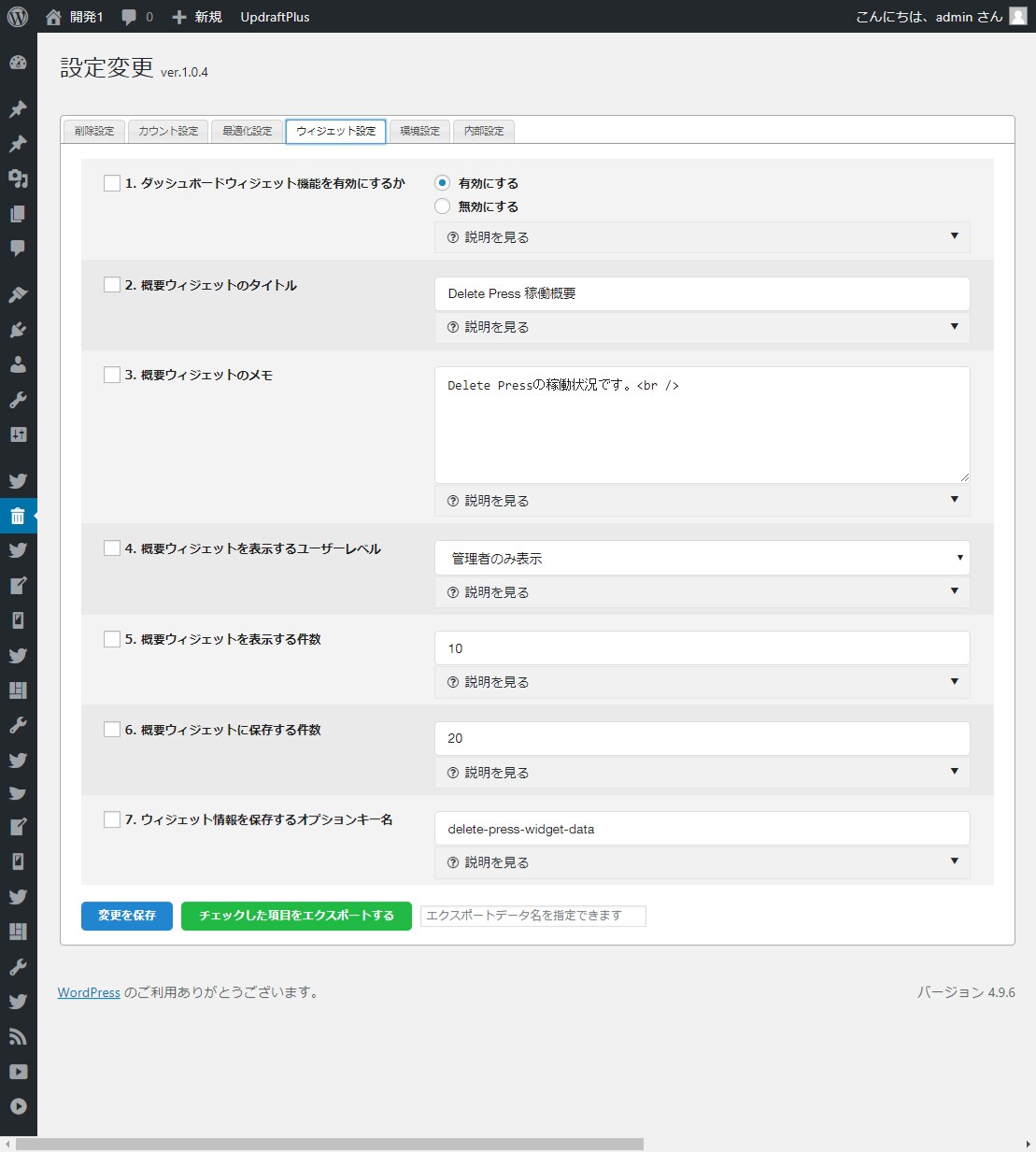Image resolution: width=1036 pixels, height=1152 pixels.
Task: Click the export data name input
Action: 532,916
